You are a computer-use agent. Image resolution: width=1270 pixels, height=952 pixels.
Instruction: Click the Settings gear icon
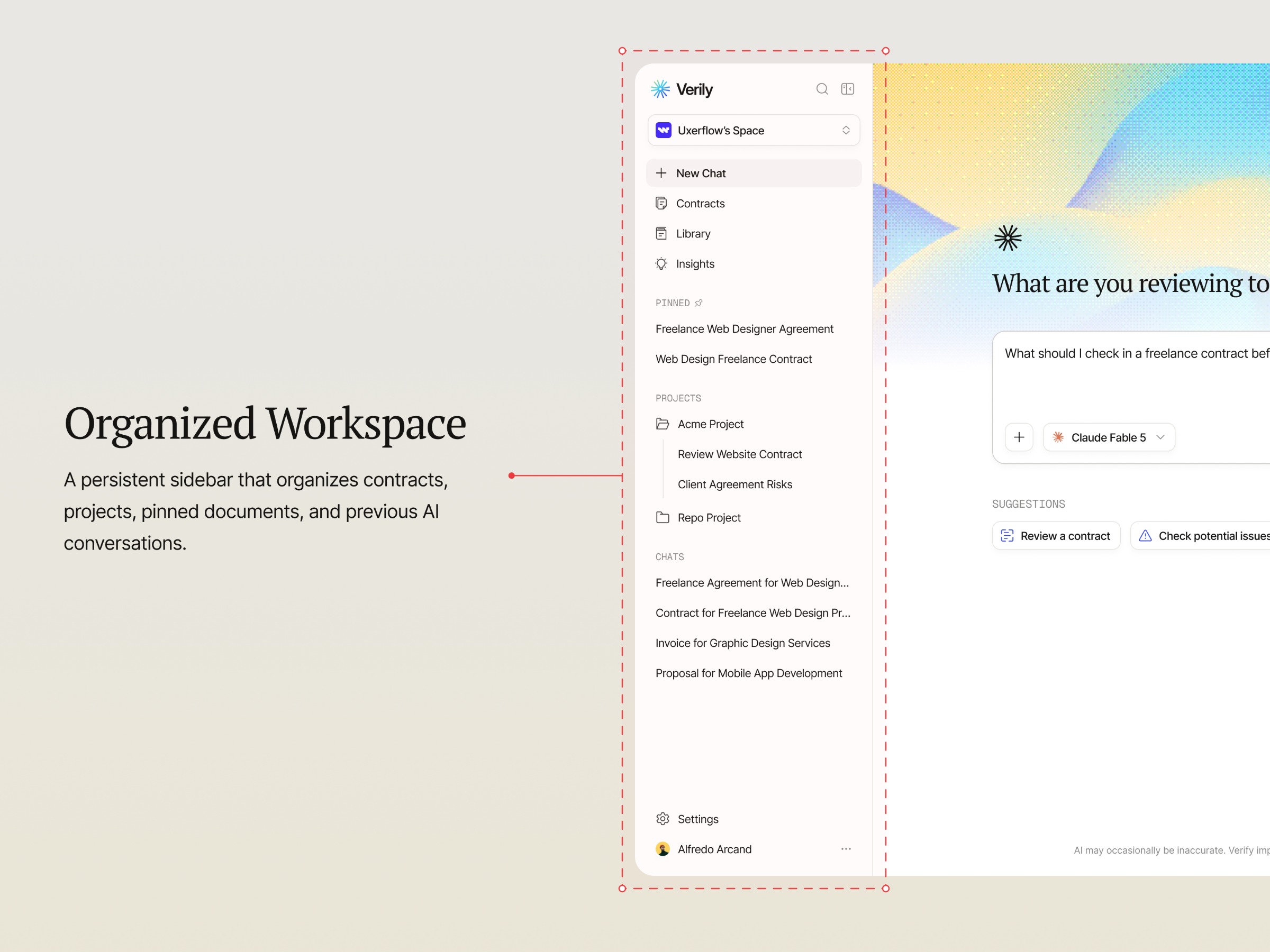click(663, 819)
